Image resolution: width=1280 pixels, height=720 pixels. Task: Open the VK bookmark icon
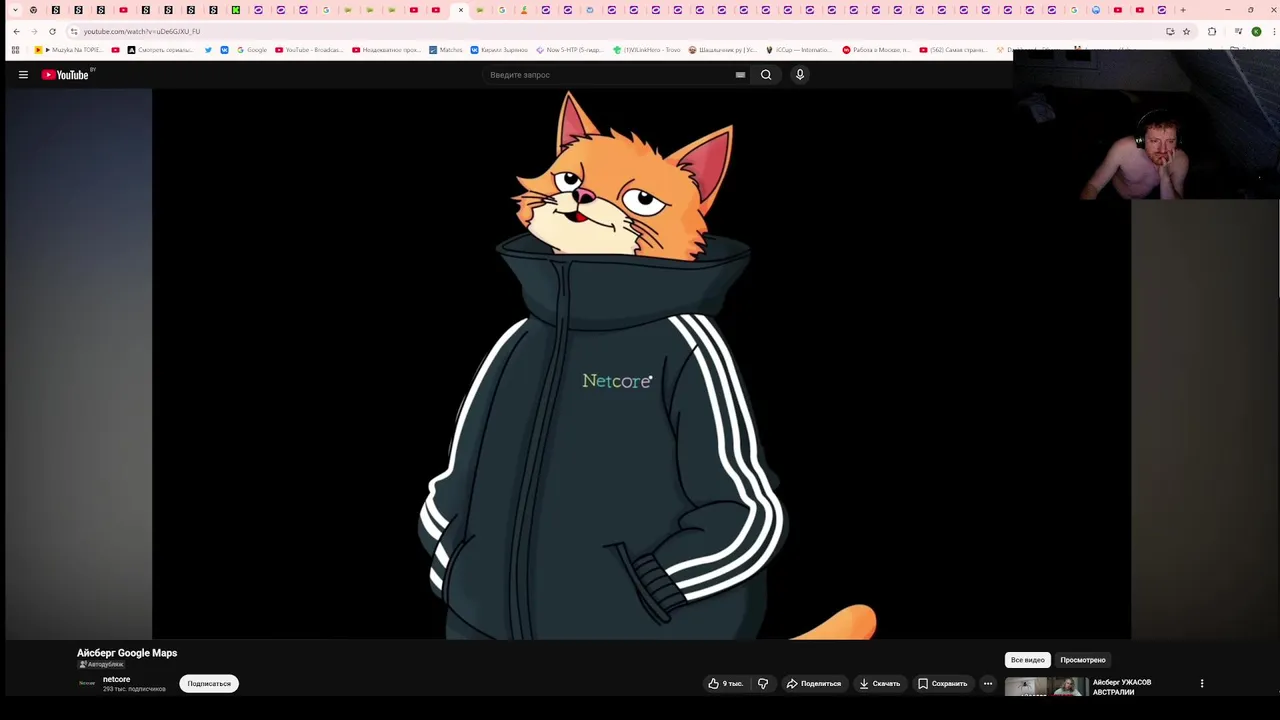[x=224, y=50]
